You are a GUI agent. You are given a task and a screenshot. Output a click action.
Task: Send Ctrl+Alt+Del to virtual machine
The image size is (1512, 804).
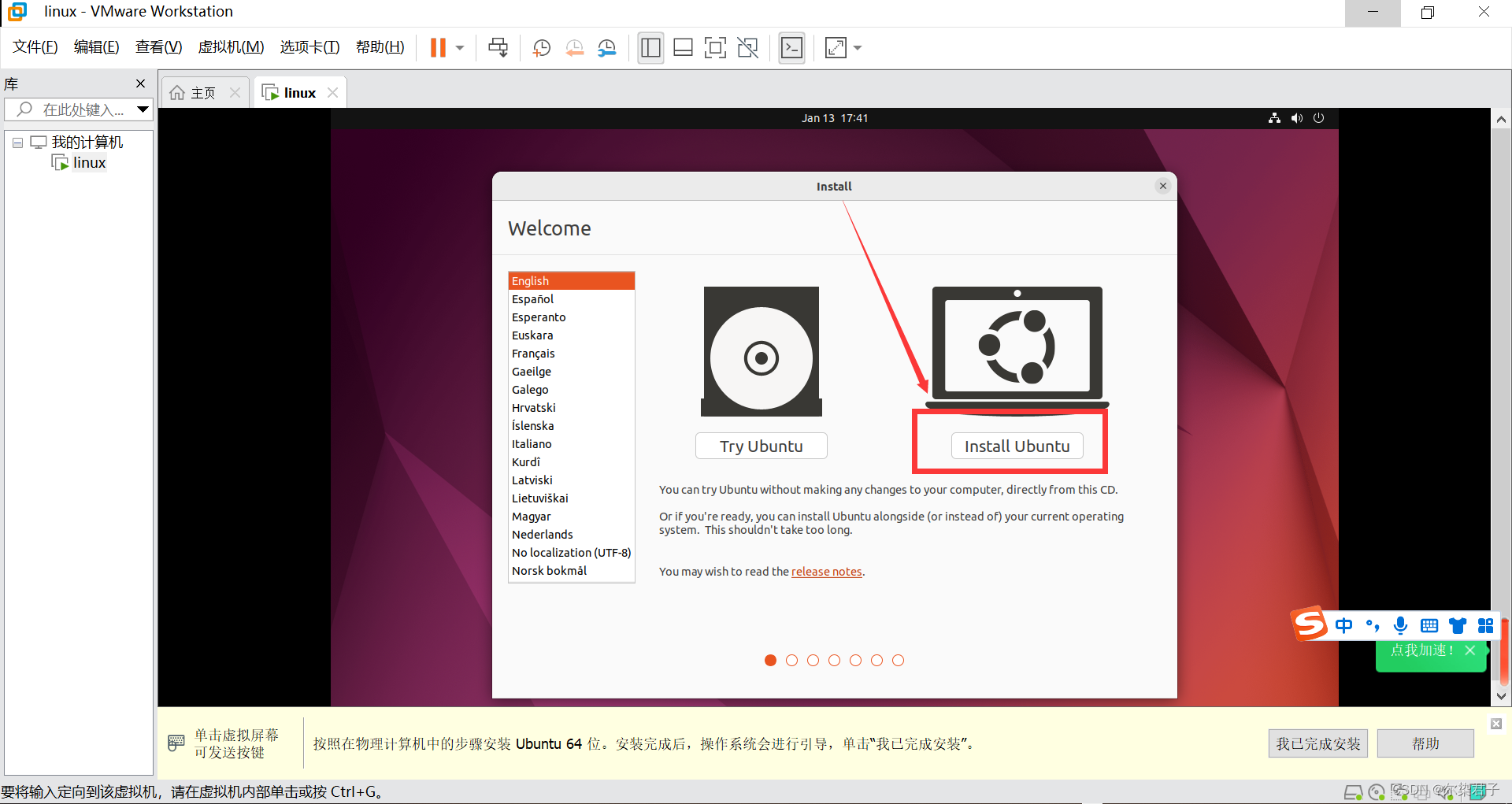[x=498, y=48]
